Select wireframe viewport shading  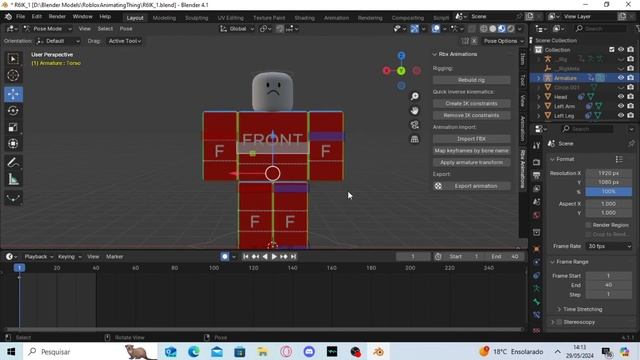(x=484, y=29)
